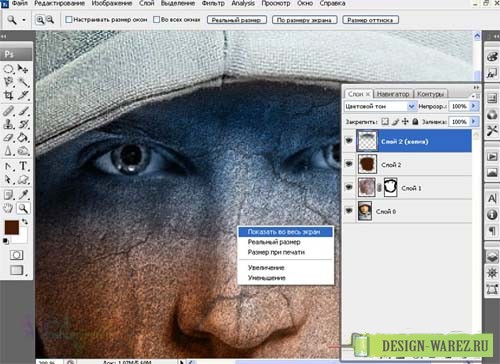Open the Styles fx panel icon

pos(492,73)
